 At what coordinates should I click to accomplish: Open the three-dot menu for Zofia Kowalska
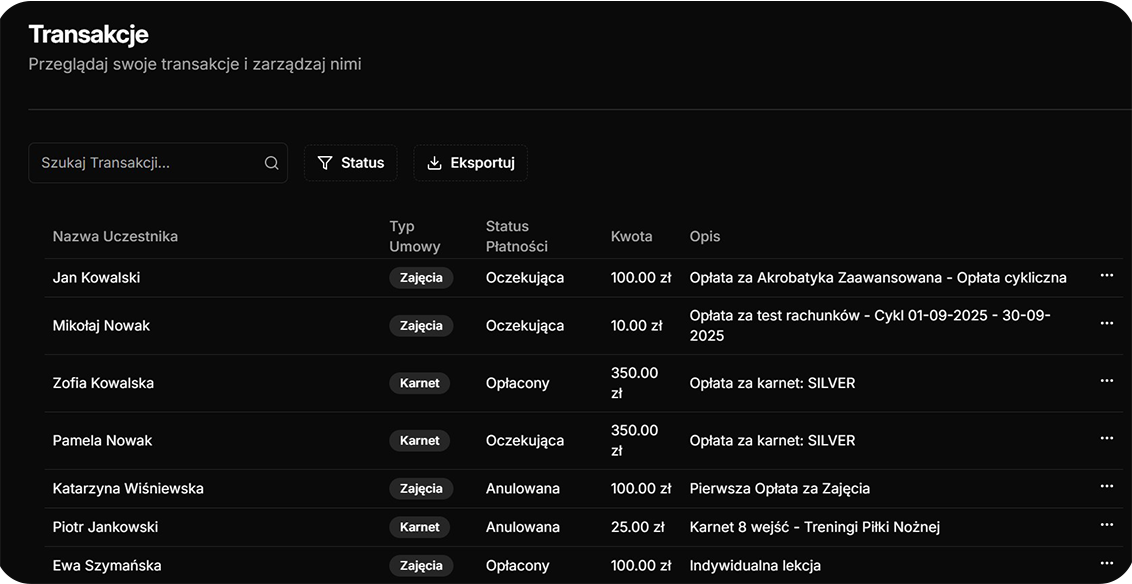click(x=1106, y=381)
